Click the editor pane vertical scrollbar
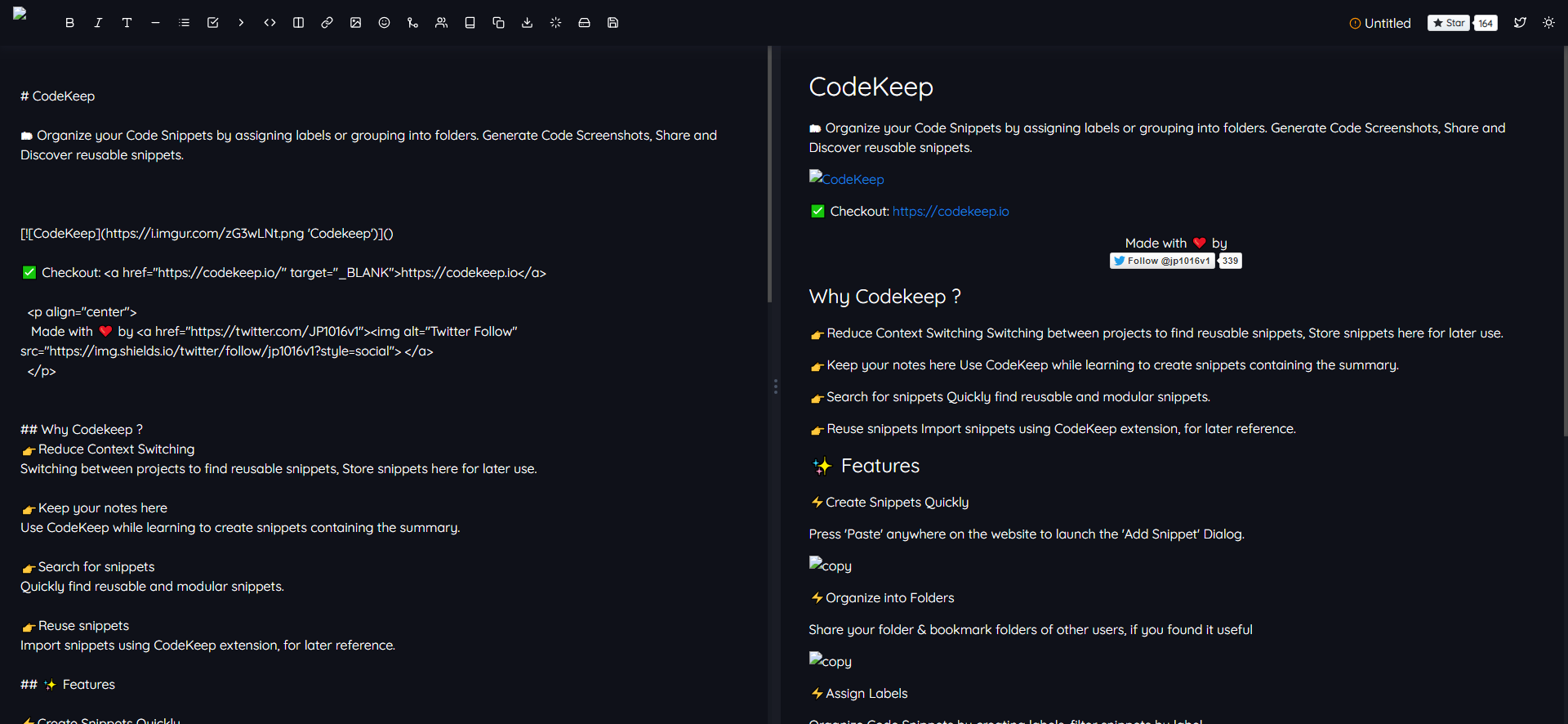 coord(769,175)
